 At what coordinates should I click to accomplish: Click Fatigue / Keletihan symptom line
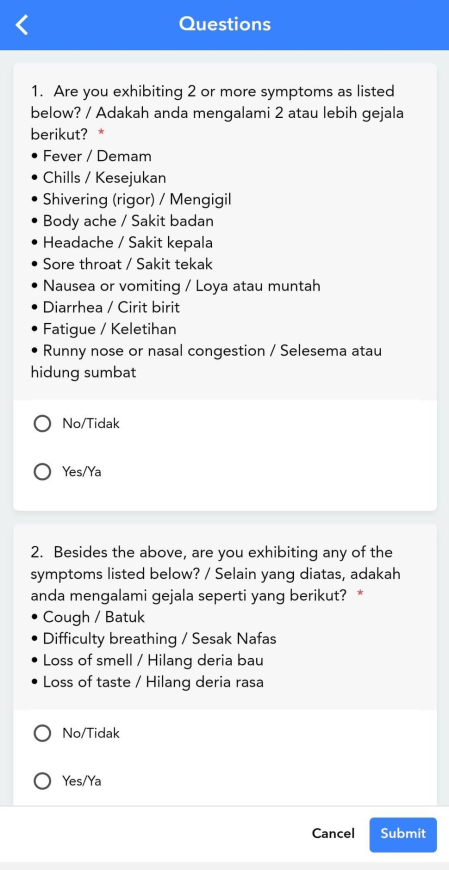104,329
